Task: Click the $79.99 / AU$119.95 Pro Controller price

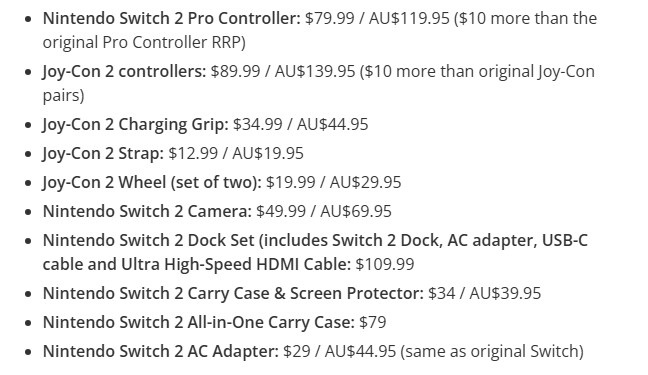Action: (x=377, y=18)
